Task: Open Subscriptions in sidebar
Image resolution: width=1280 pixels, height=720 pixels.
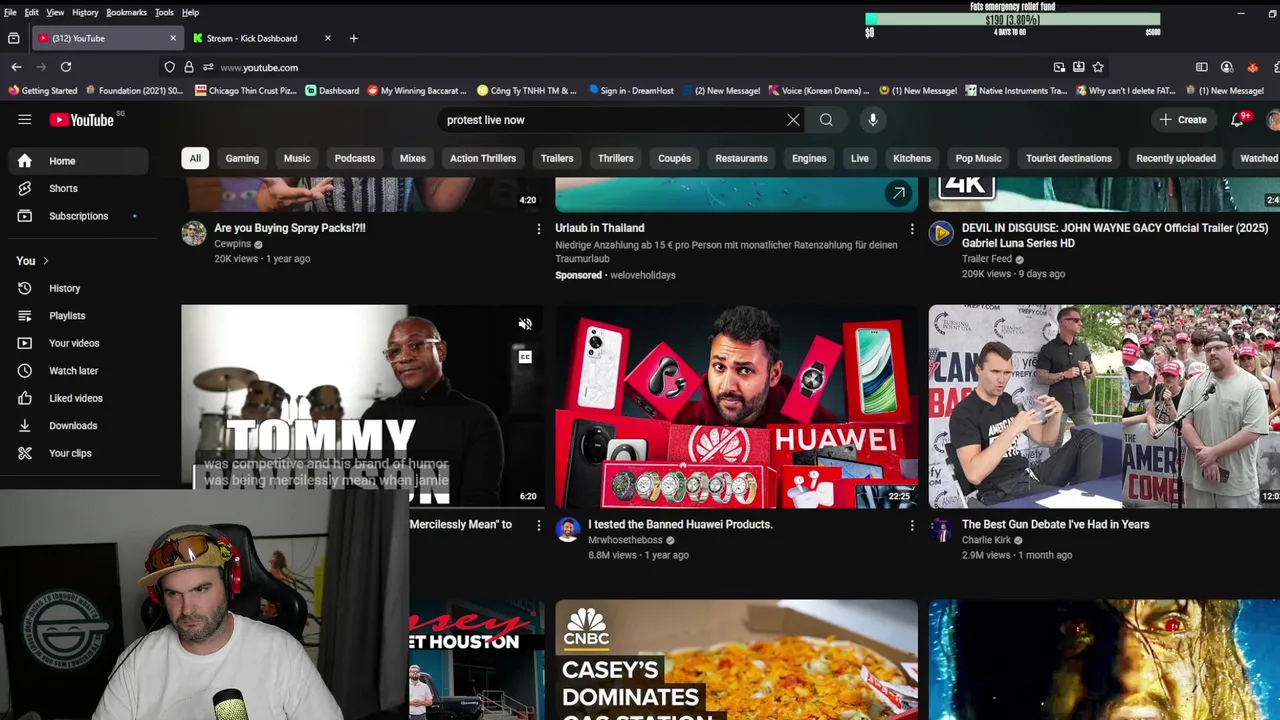Action: [x=78, y=216]
